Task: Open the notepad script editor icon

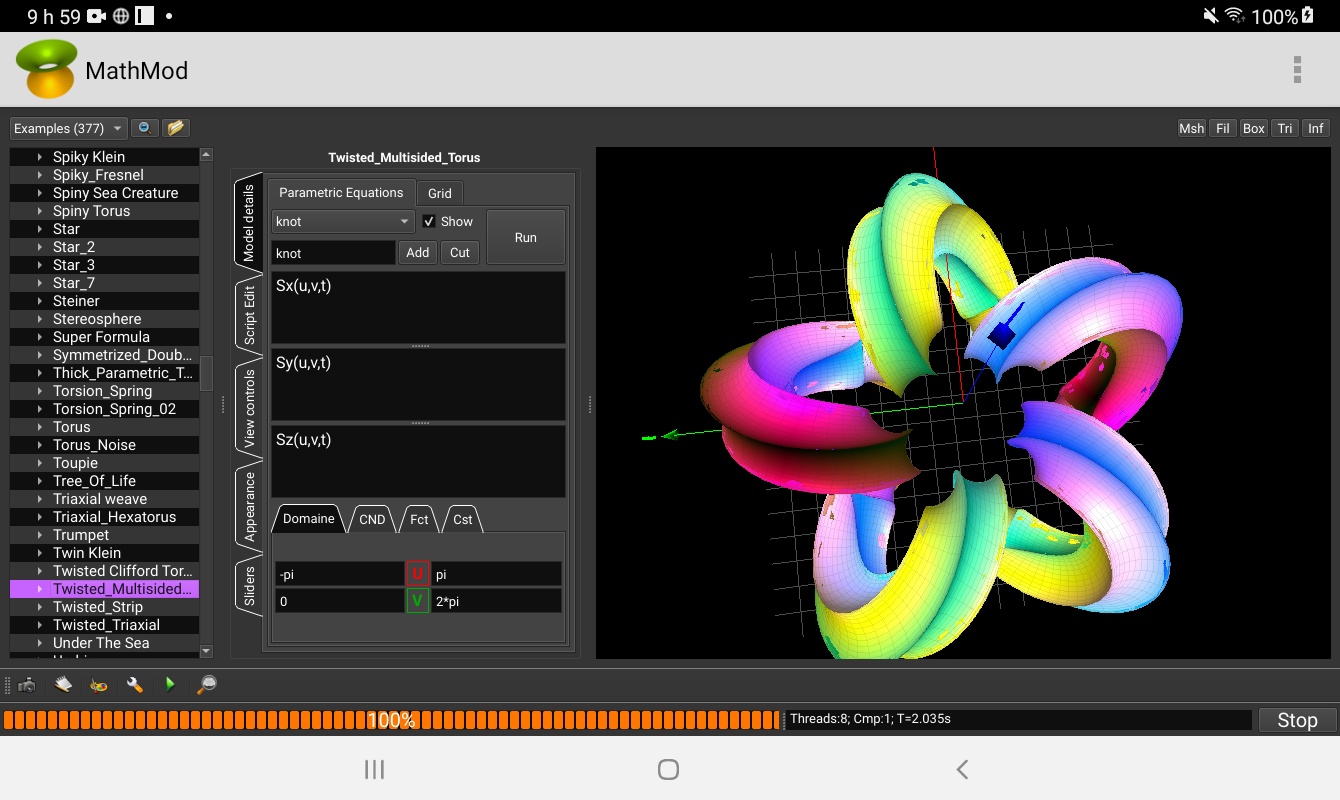Action: pos(63,685)
